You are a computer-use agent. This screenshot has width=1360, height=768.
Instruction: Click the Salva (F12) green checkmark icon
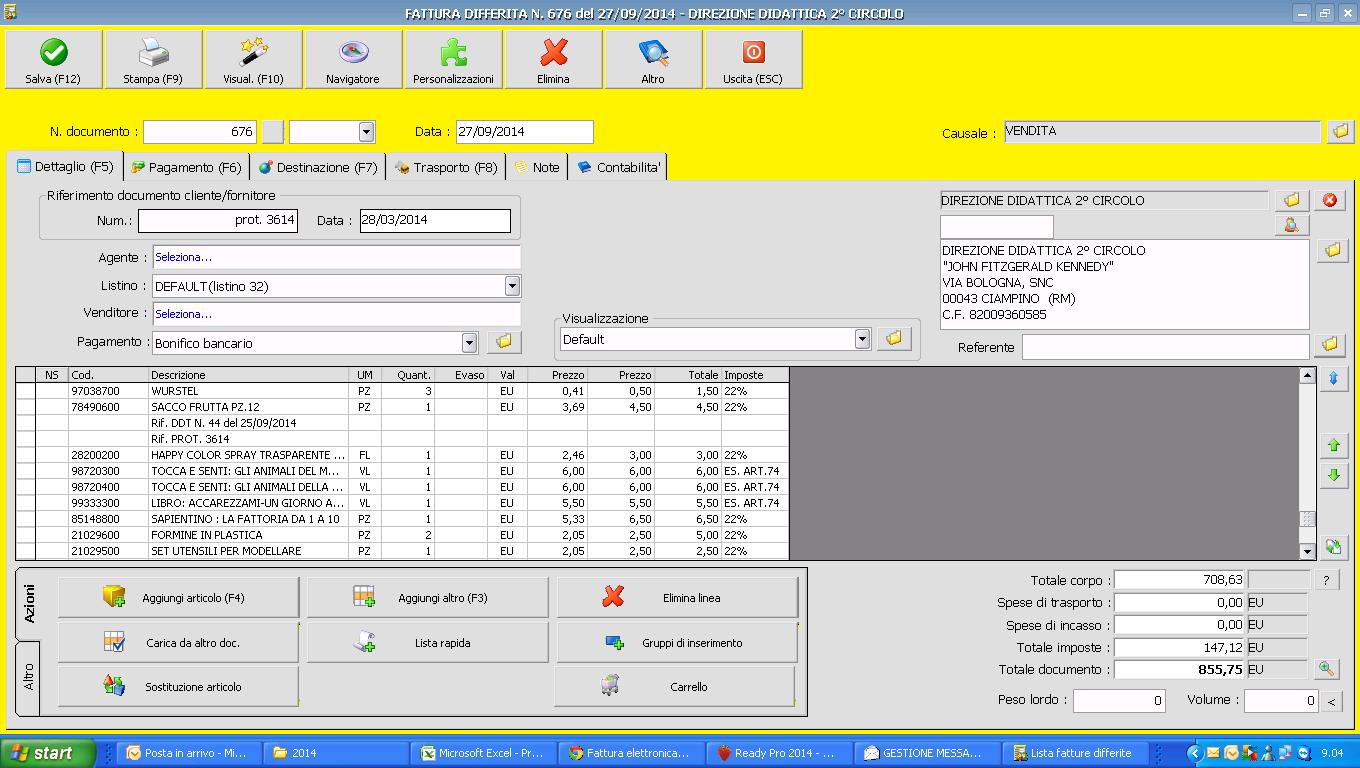coord(53,53)
